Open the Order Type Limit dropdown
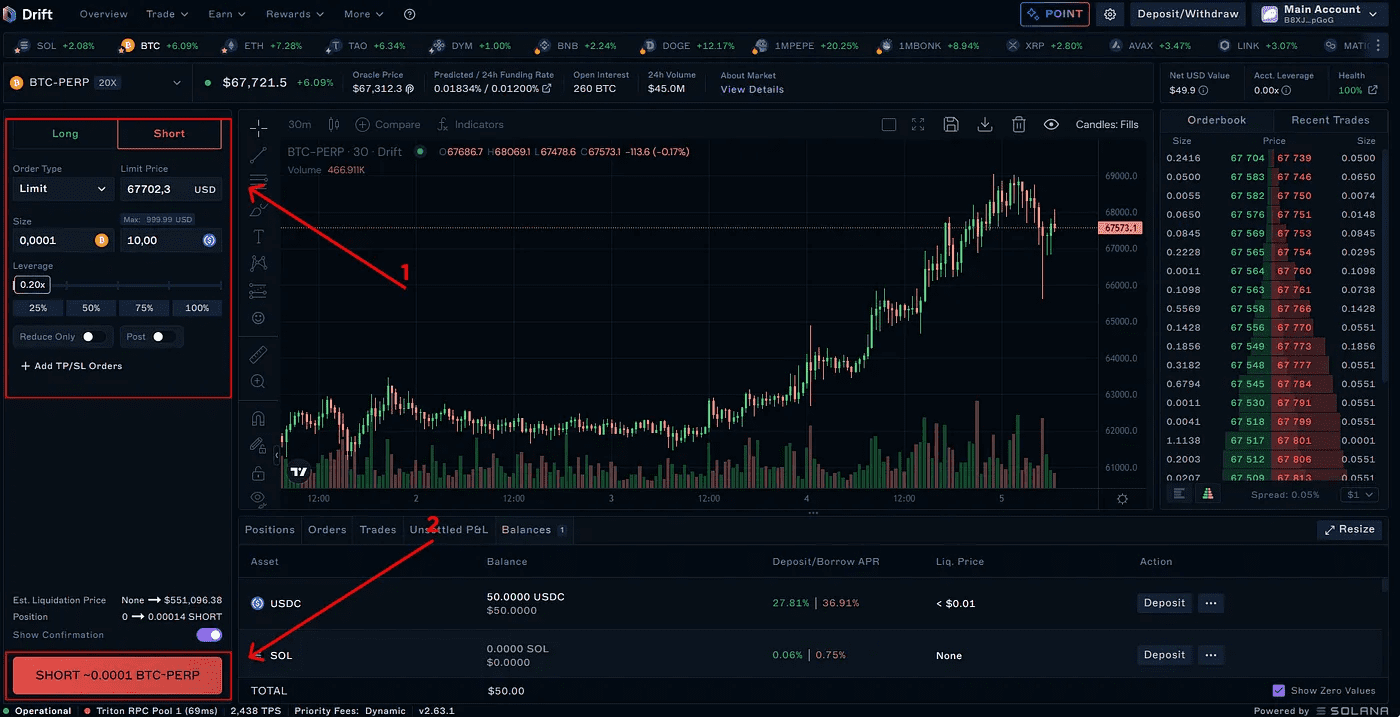Screen dimensions: 1400x717 [63, 188]
